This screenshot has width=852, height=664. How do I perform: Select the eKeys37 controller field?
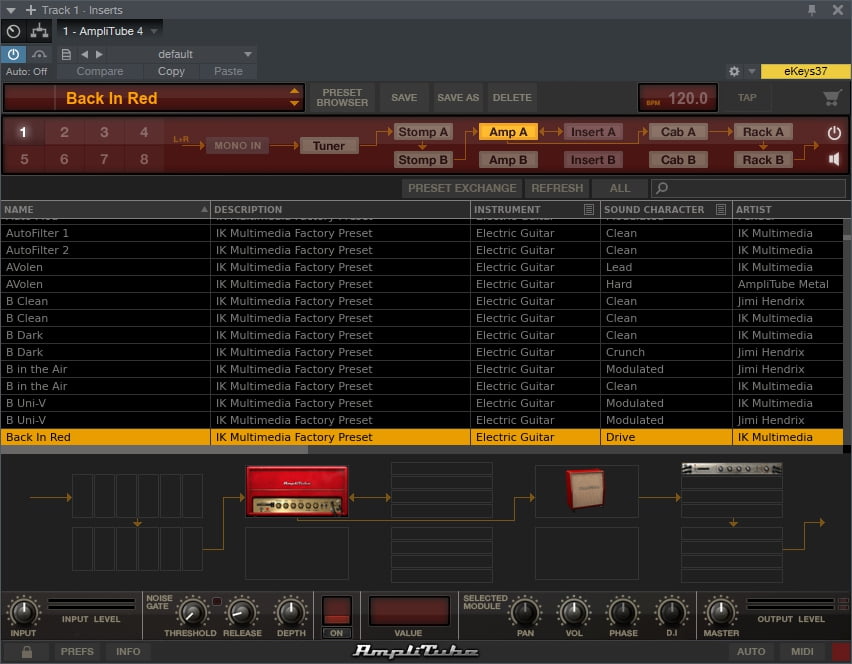tap(805, 71)
